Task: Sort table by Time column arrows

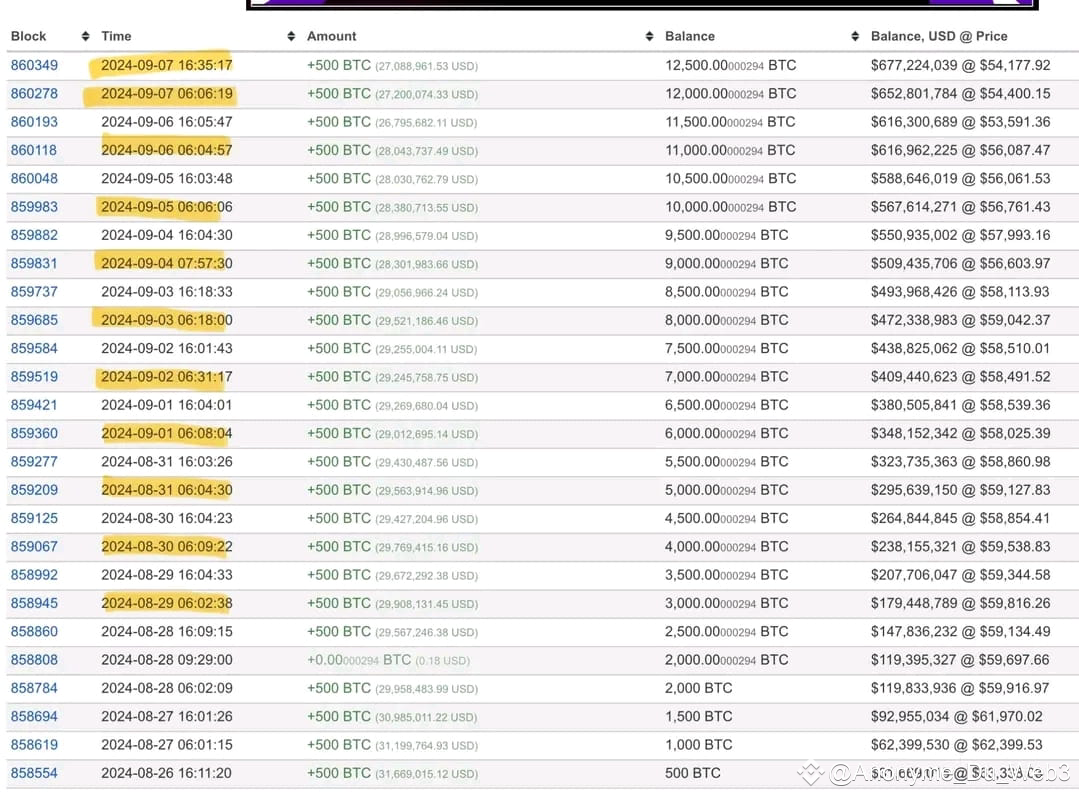Action: [291, 36]
